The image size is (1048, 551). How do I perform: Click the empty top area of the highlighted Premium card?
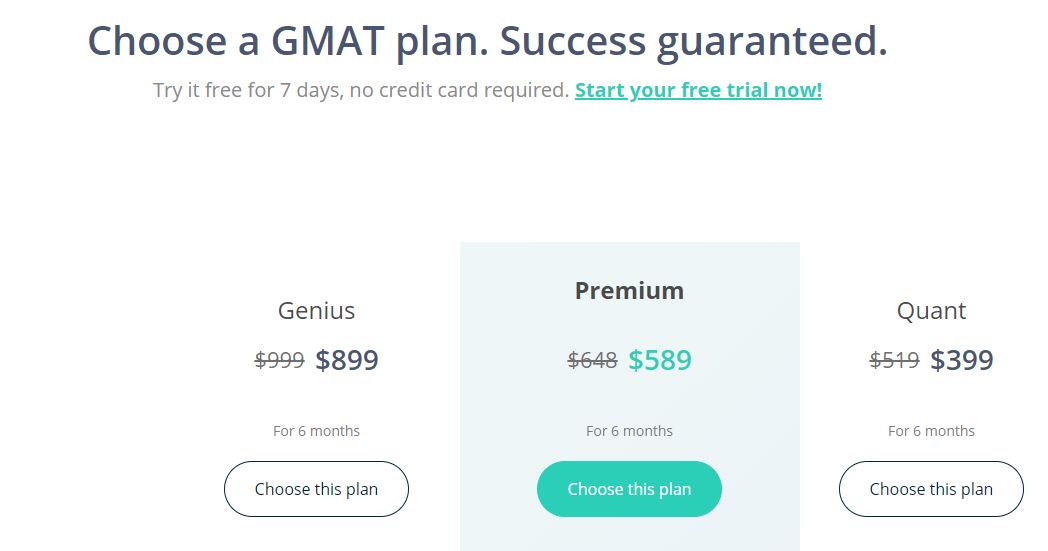(629, 258)
